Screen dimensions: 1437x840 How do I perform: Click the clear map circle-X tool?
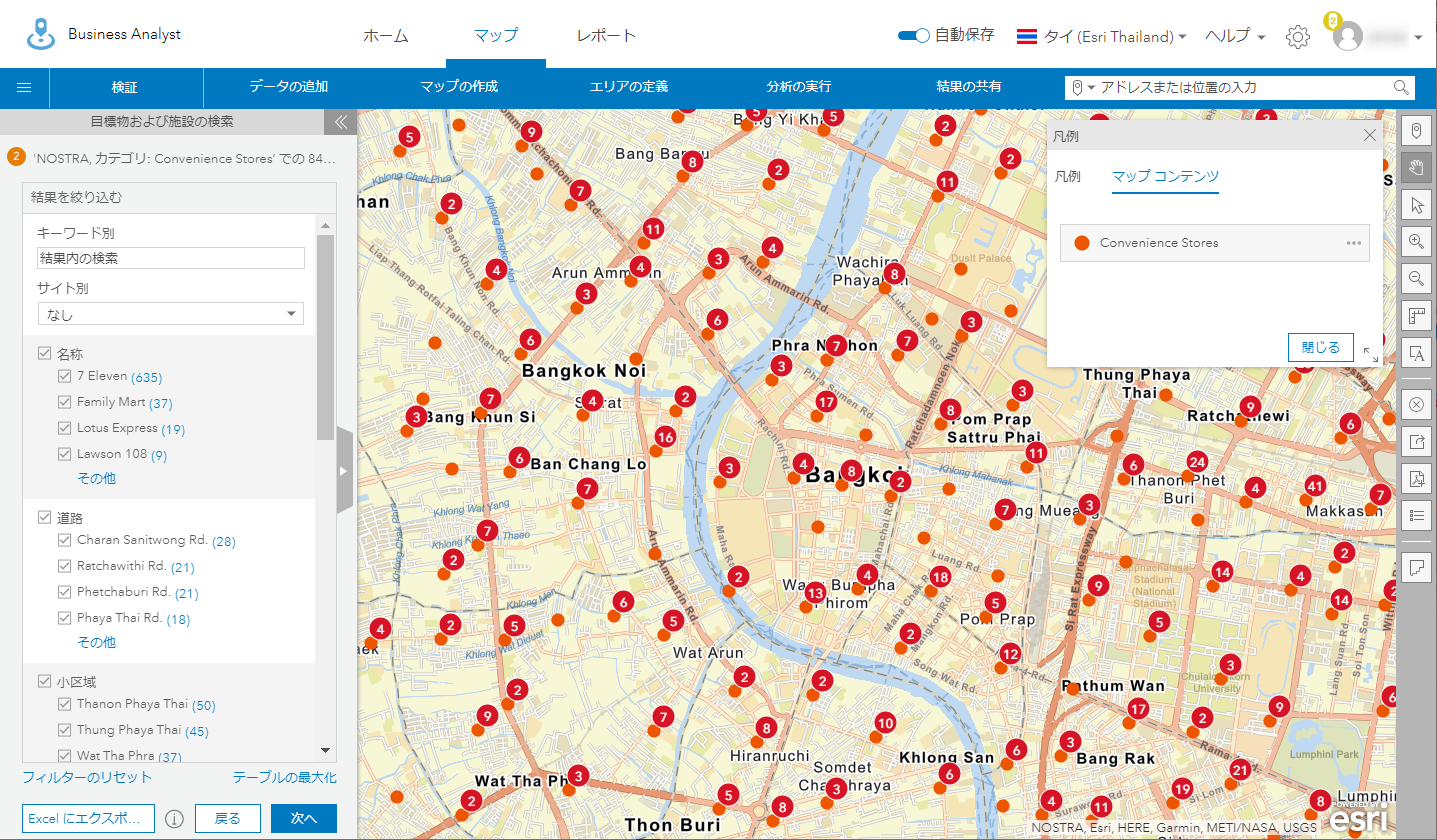[x=1416, y=404]
